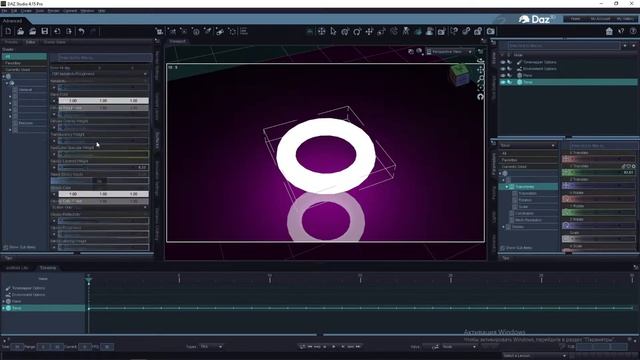
Task: Click the Base Color swatch
Action: point(103,100)
